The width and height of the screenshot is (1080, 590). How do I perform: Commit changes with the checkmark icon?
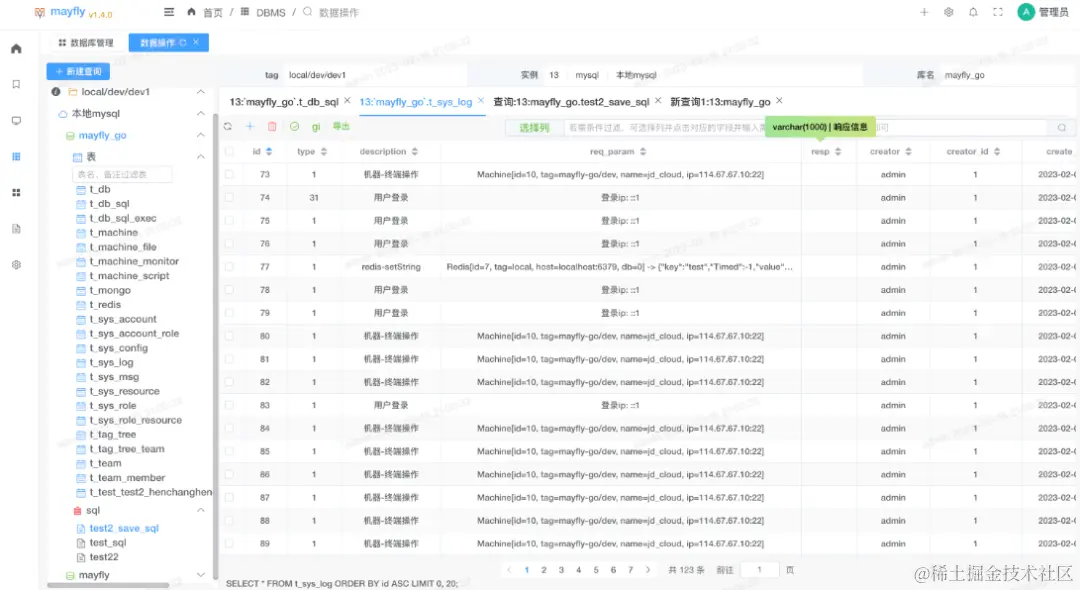coord(294,127)
